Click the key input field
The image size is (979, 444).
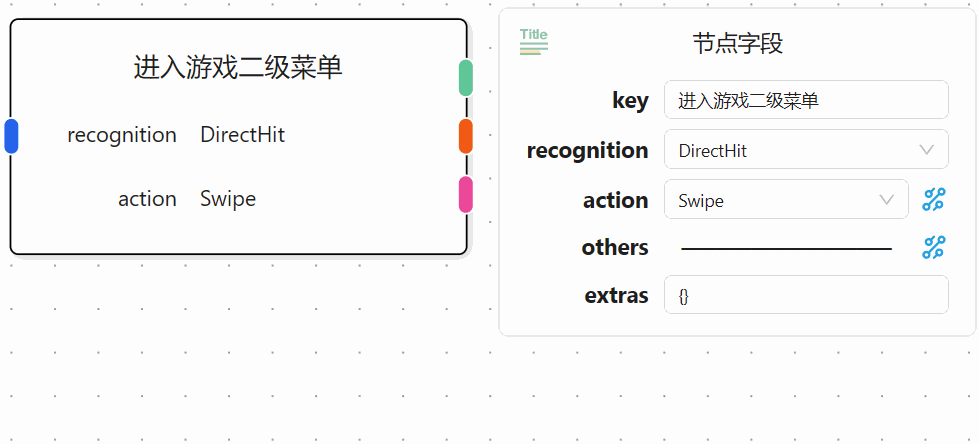(805, 100)
